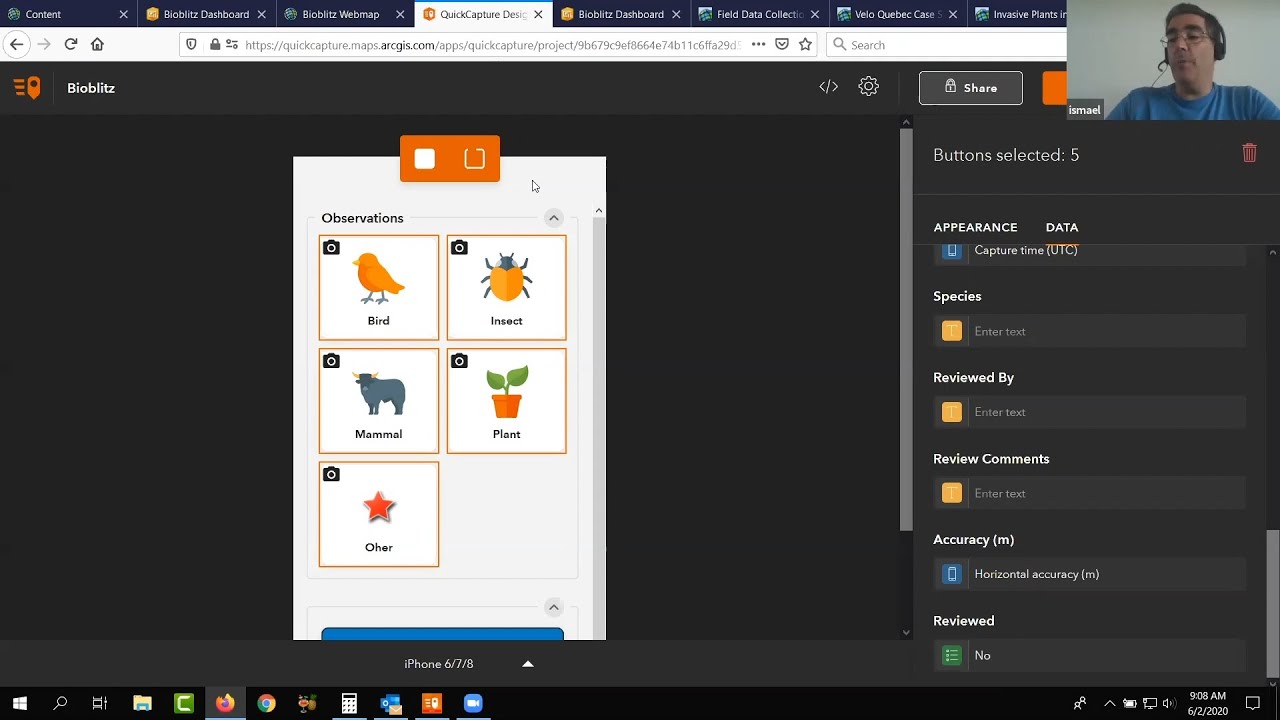Switch to the Velo Quebec Case browser tab
Screen dimensions: 1280x720
[x=897, y=14]
